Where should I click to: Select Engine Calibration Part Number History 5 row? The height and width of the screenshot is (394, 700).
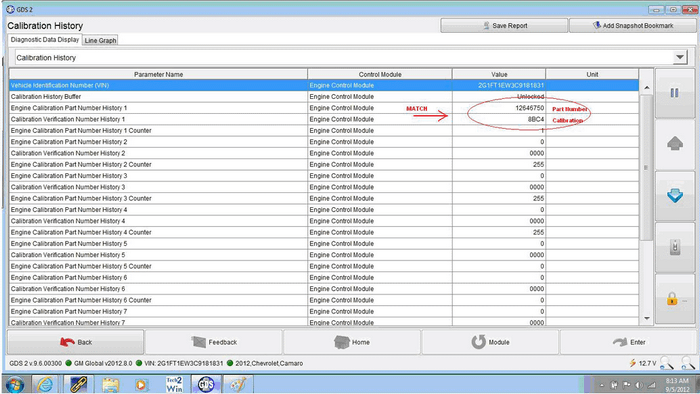(x=324, y=244)
